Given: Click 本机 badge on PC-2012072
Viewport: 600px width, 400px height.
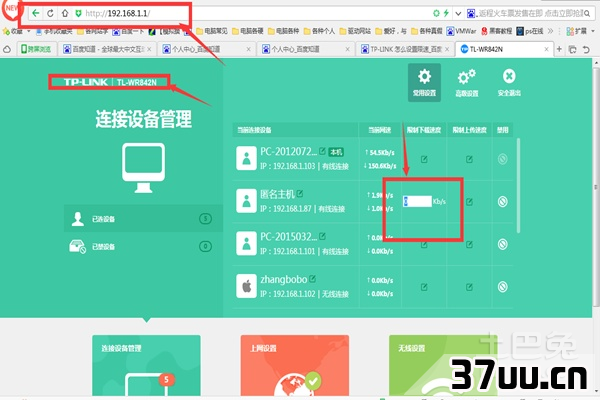Looking at the screenshot, I should pos(336,152).
